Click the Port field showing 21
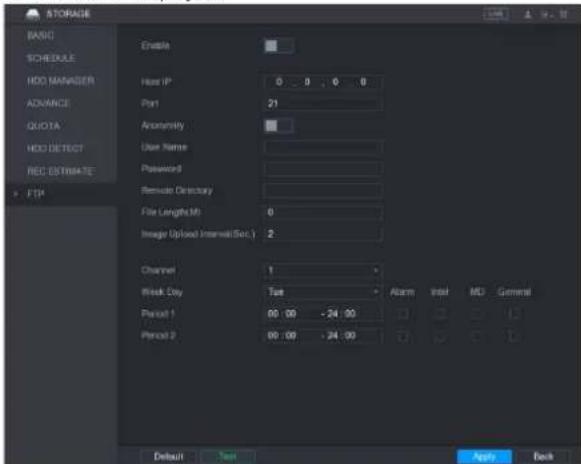581x464 pixels. (x=323, y=103)
